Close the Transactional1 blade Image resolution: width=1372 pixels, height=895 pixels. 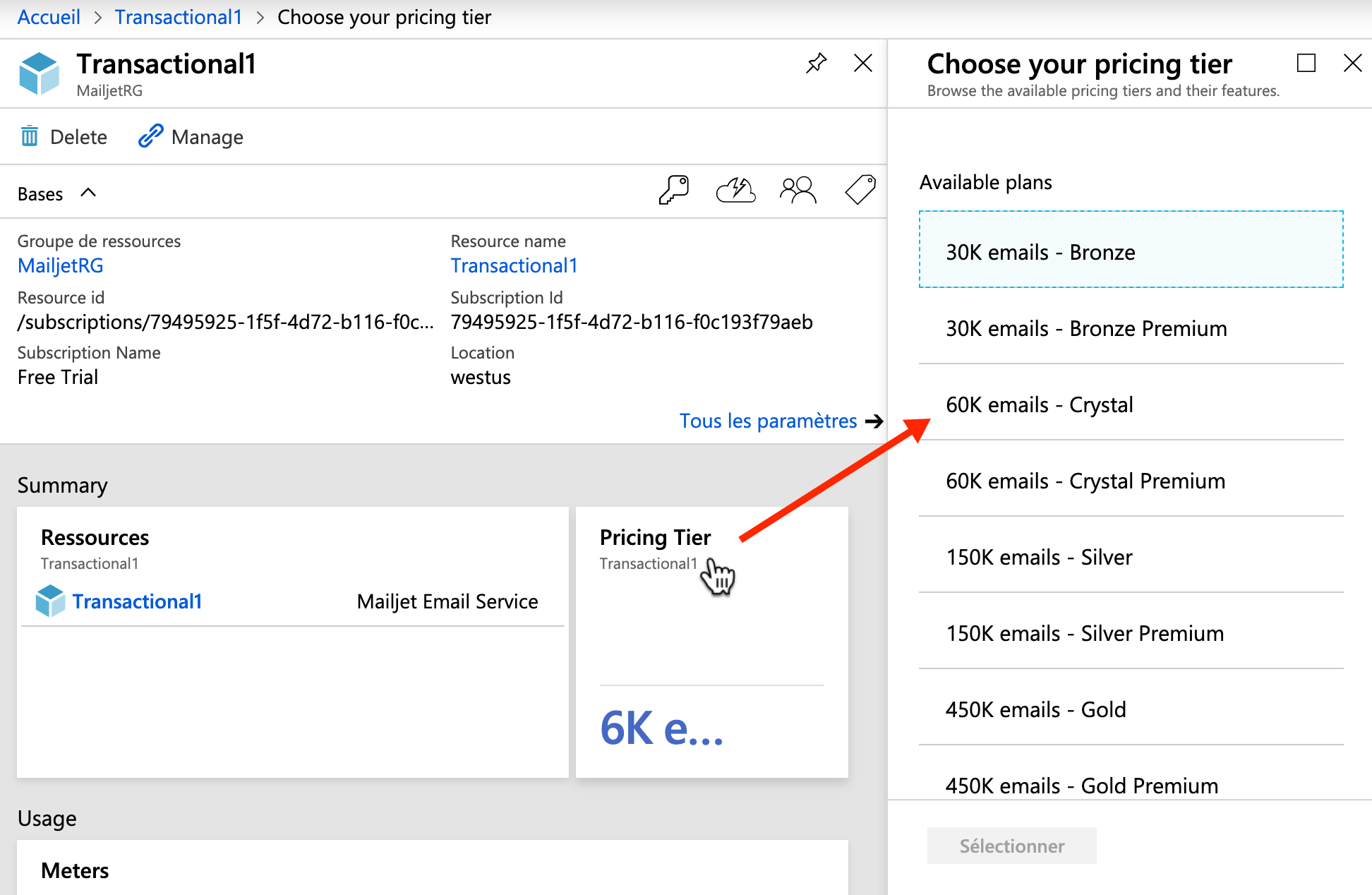click(862, 64)
